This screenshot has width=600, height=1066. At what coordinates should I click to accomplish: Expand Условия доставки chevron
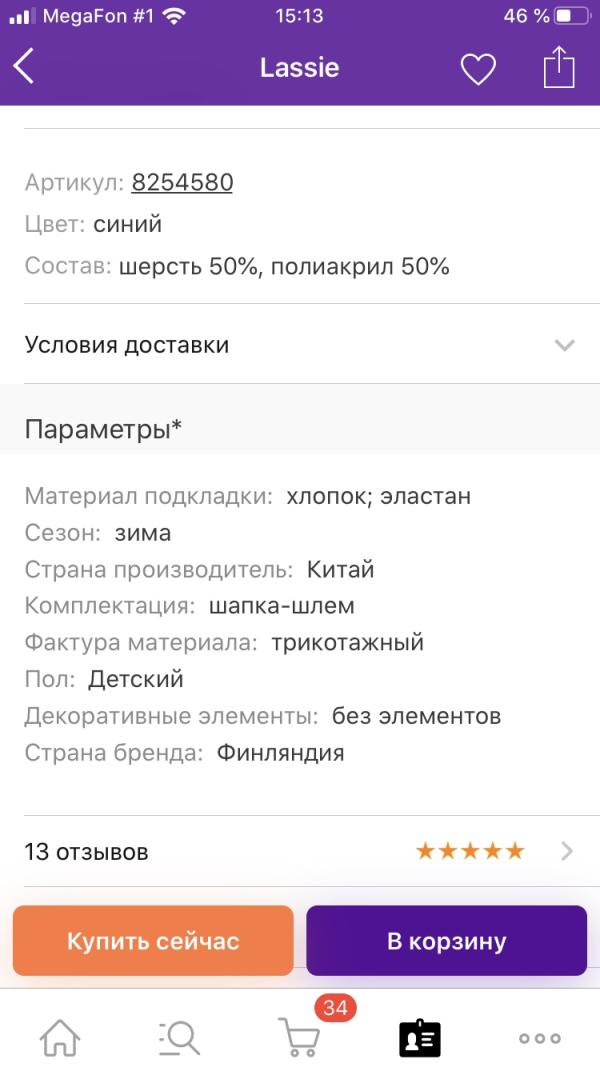[565, 345]
